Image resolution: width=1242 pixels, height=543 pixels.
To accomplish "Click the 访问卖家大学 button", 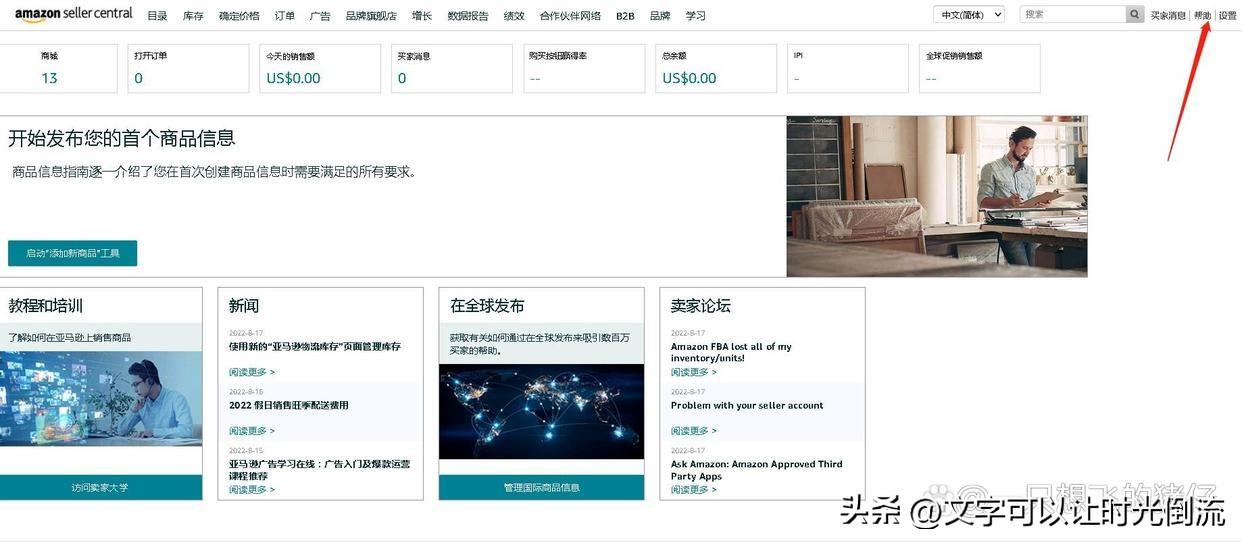I will 100,487.
